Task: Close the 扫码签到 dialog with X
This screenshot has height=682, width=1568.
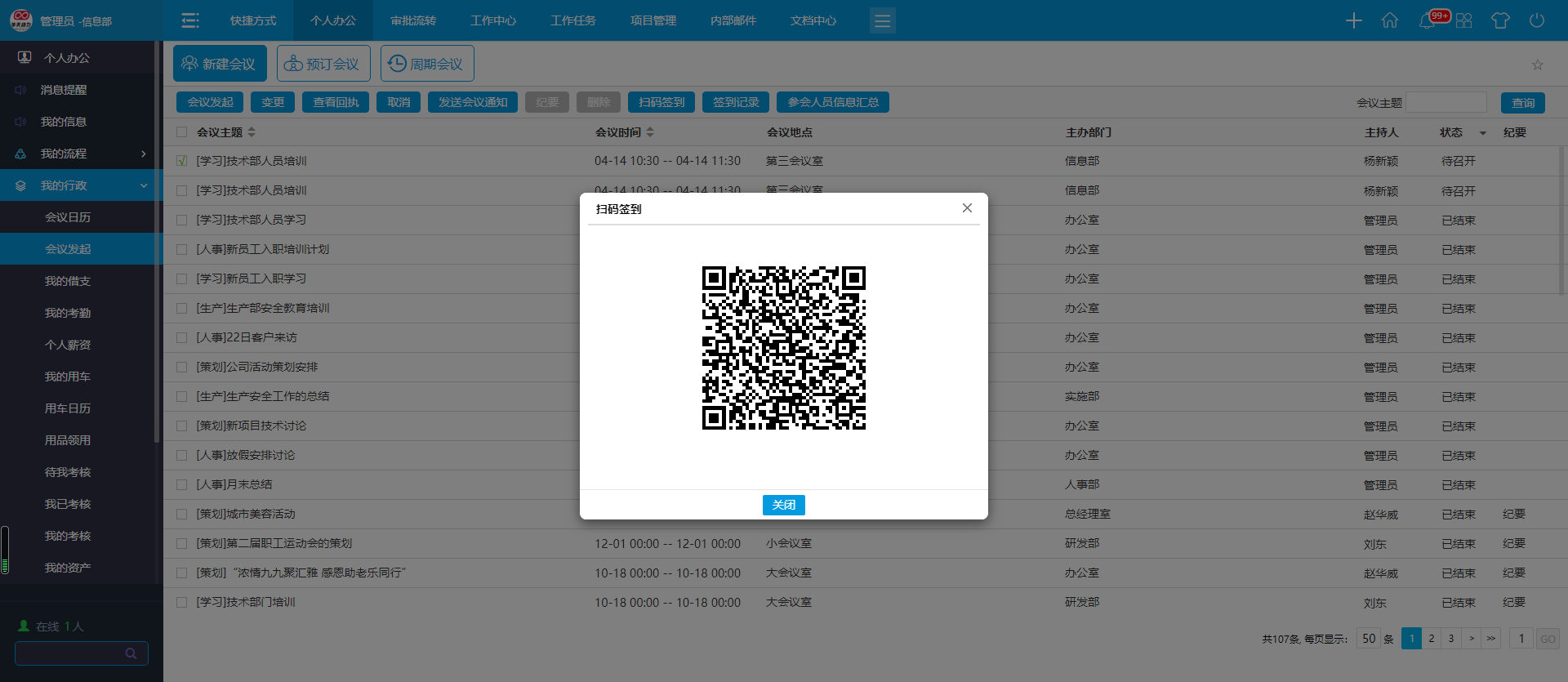Action: [967, 208]
